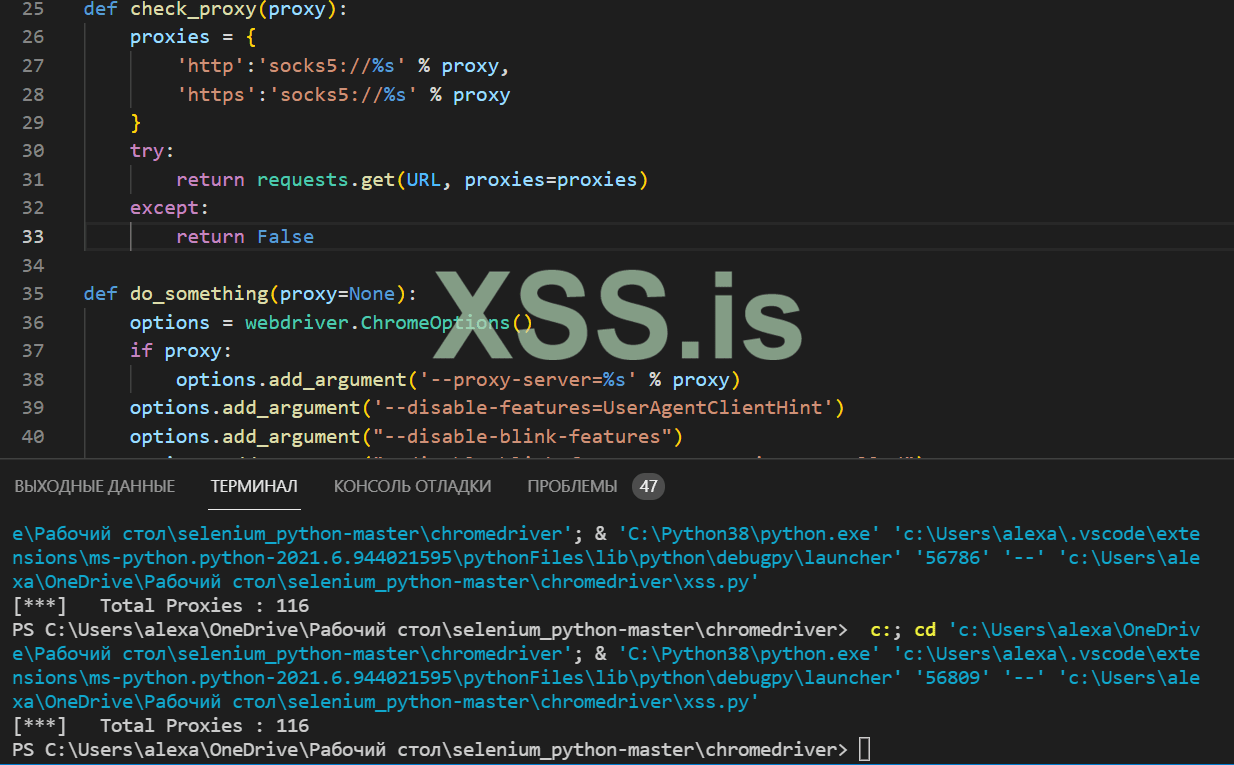The height and width of the screenshot is (765, 1234).
Task: Click the try: keyword
Action: [x=152, y=152]
